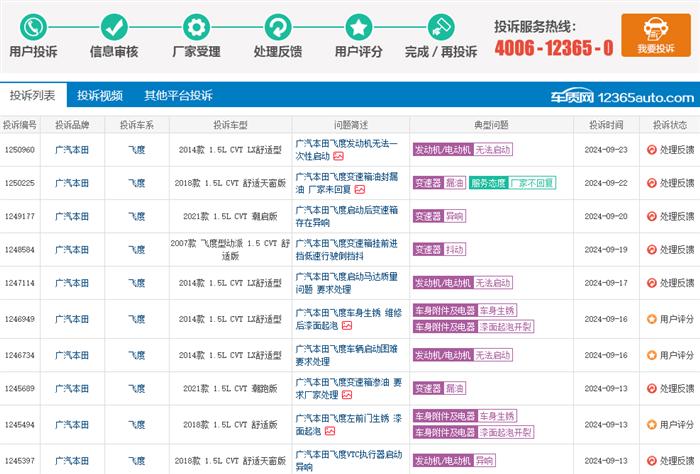Click 用户评分 star icon for complaint 1245494
Image resolution: width=700 pixels, height=474 pixels.
pyautogui.click(x=652, y=424)
